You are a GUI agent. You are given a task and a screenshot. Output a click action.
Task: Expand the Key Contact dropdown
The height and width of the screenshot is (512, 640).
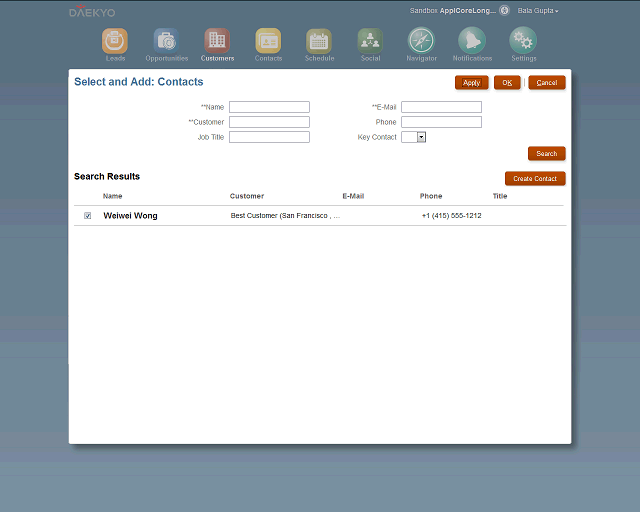pyautogui.click(x=421, y=137)
